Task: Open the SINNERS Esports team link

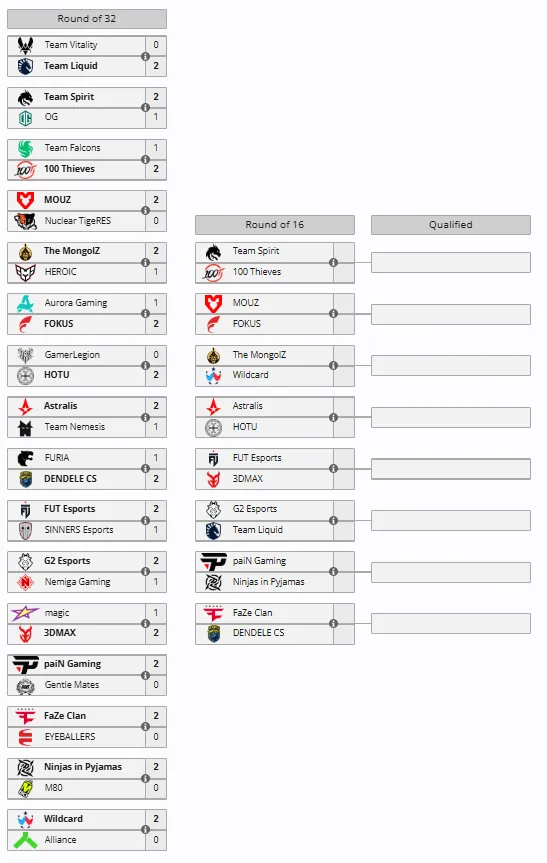Action: pyautogui.click(x=79, y=530)
